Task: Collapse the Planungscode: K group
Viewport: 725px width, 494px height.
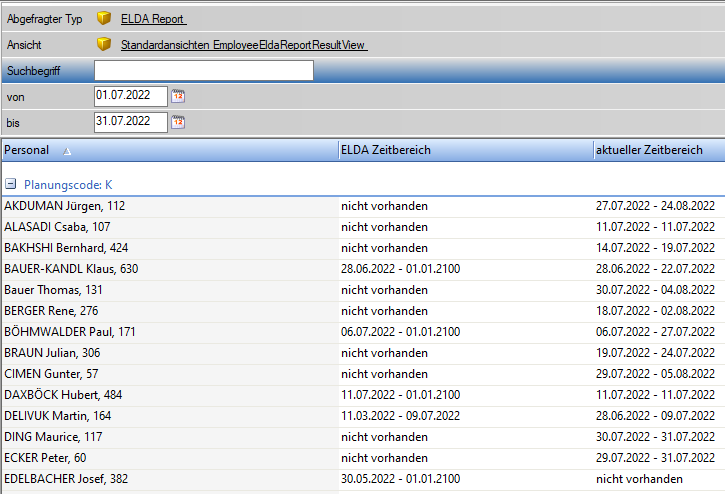Action: click(x=10, y=184)
